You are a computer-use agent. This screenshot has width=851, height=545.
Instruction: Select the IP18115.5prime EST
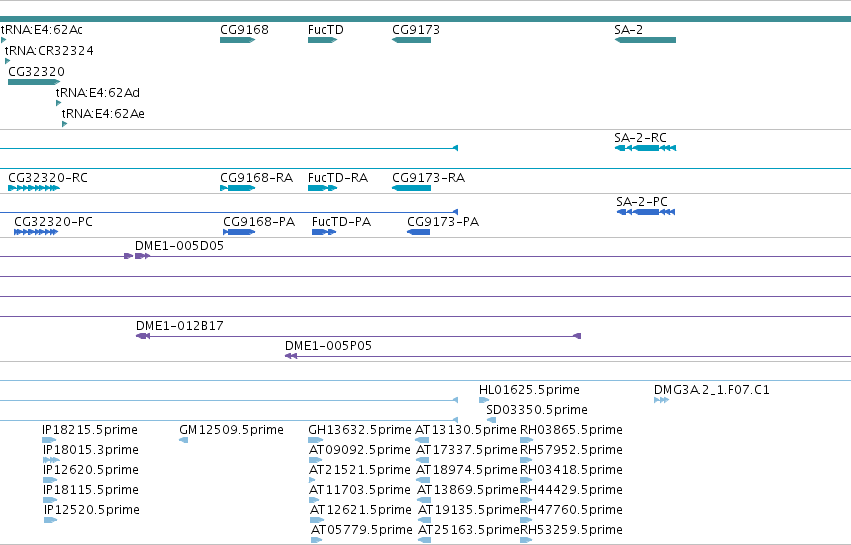coord(50,500)
